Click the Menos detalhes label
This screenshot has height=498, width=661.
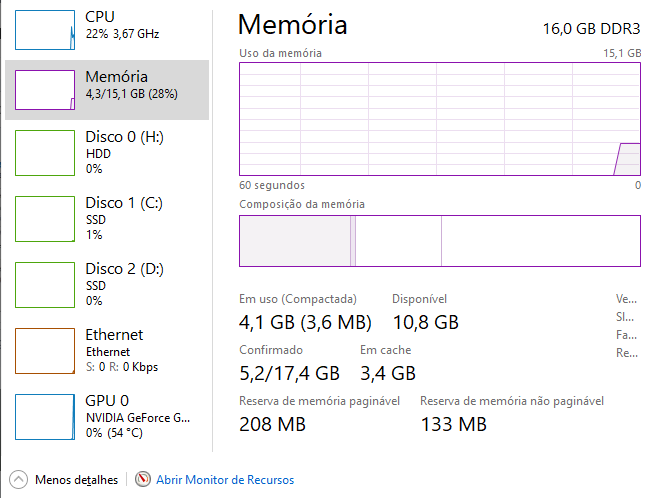pos(76,480)
